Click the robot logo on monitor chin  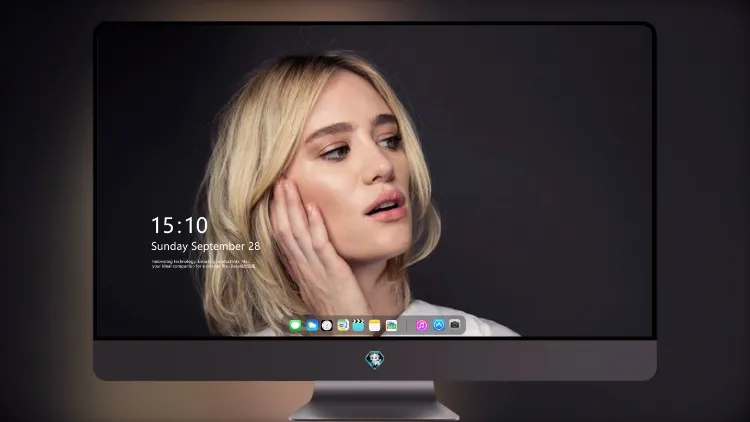375,360
